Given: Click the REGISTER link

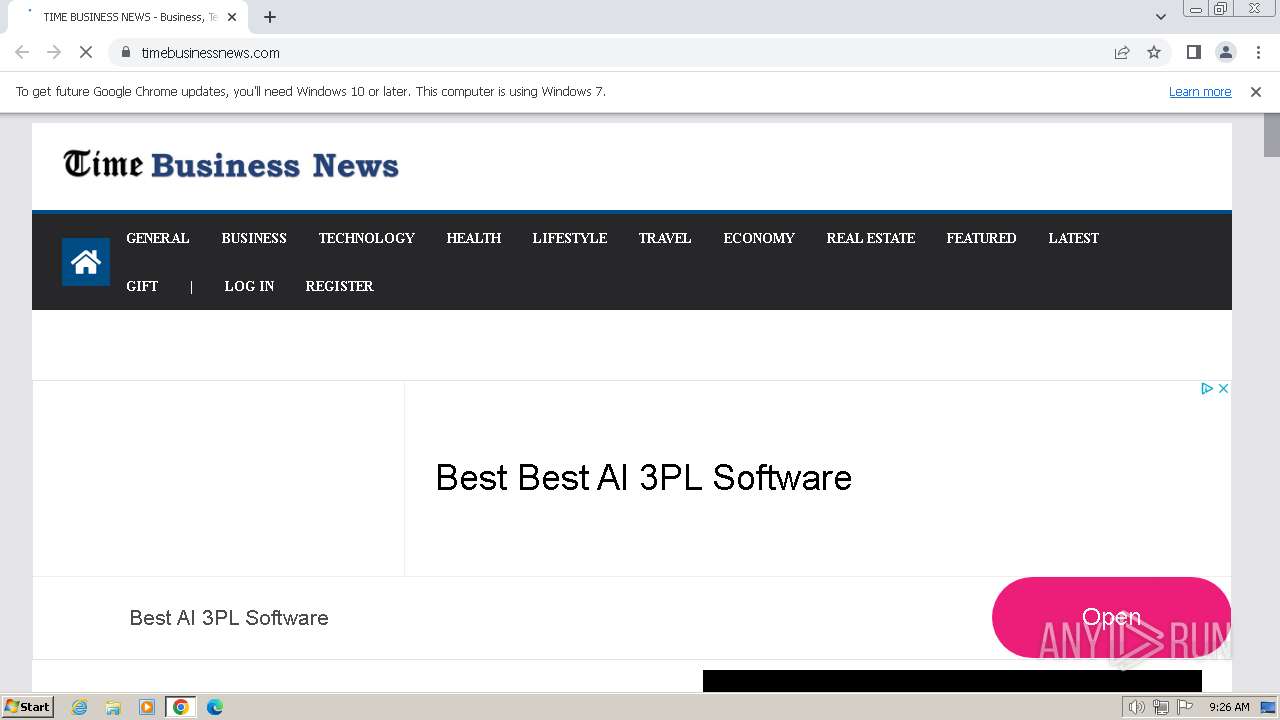Looking at the screenshot, I should [340, 286].
